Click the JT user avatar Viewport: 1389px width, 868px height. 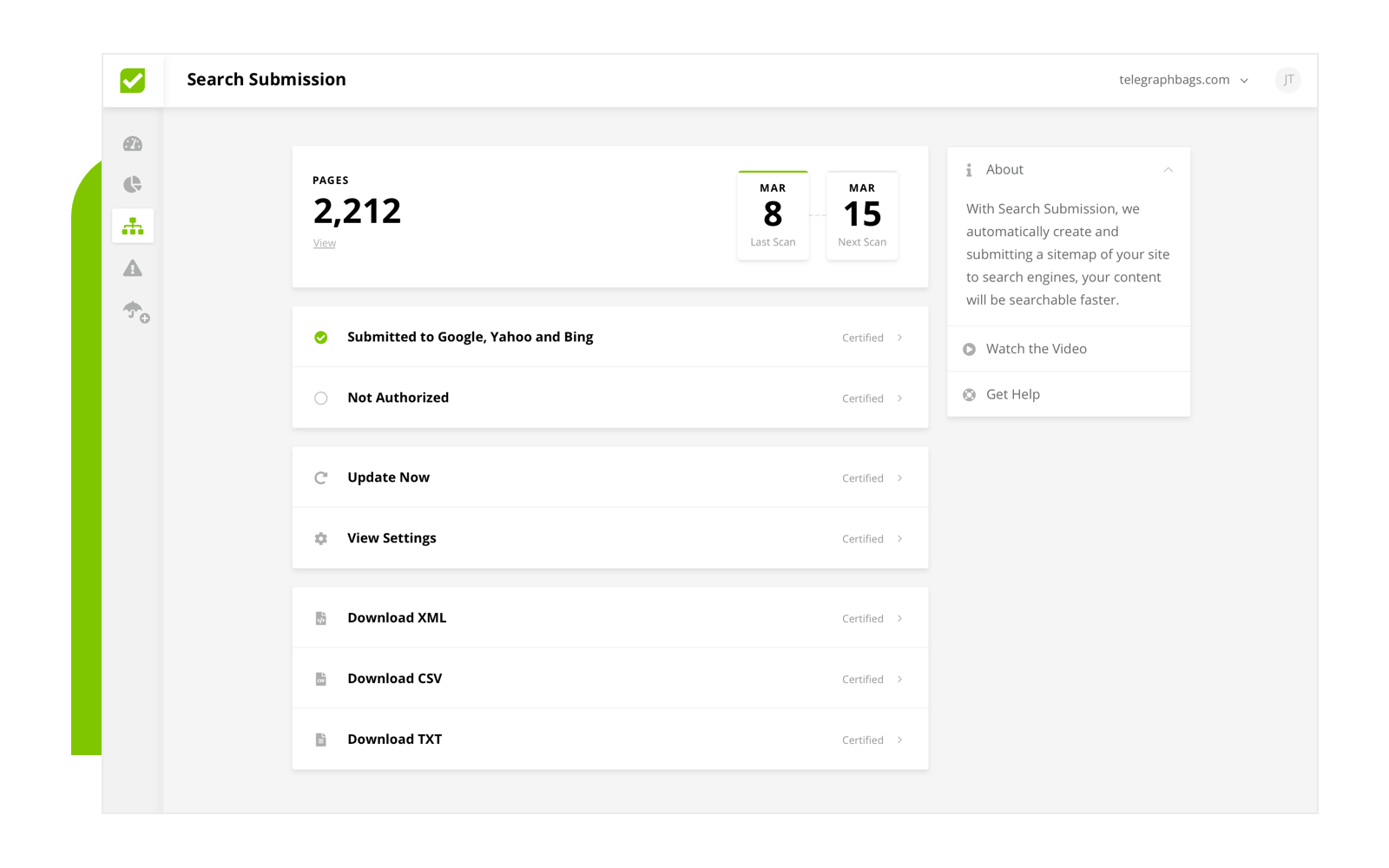1288,80
